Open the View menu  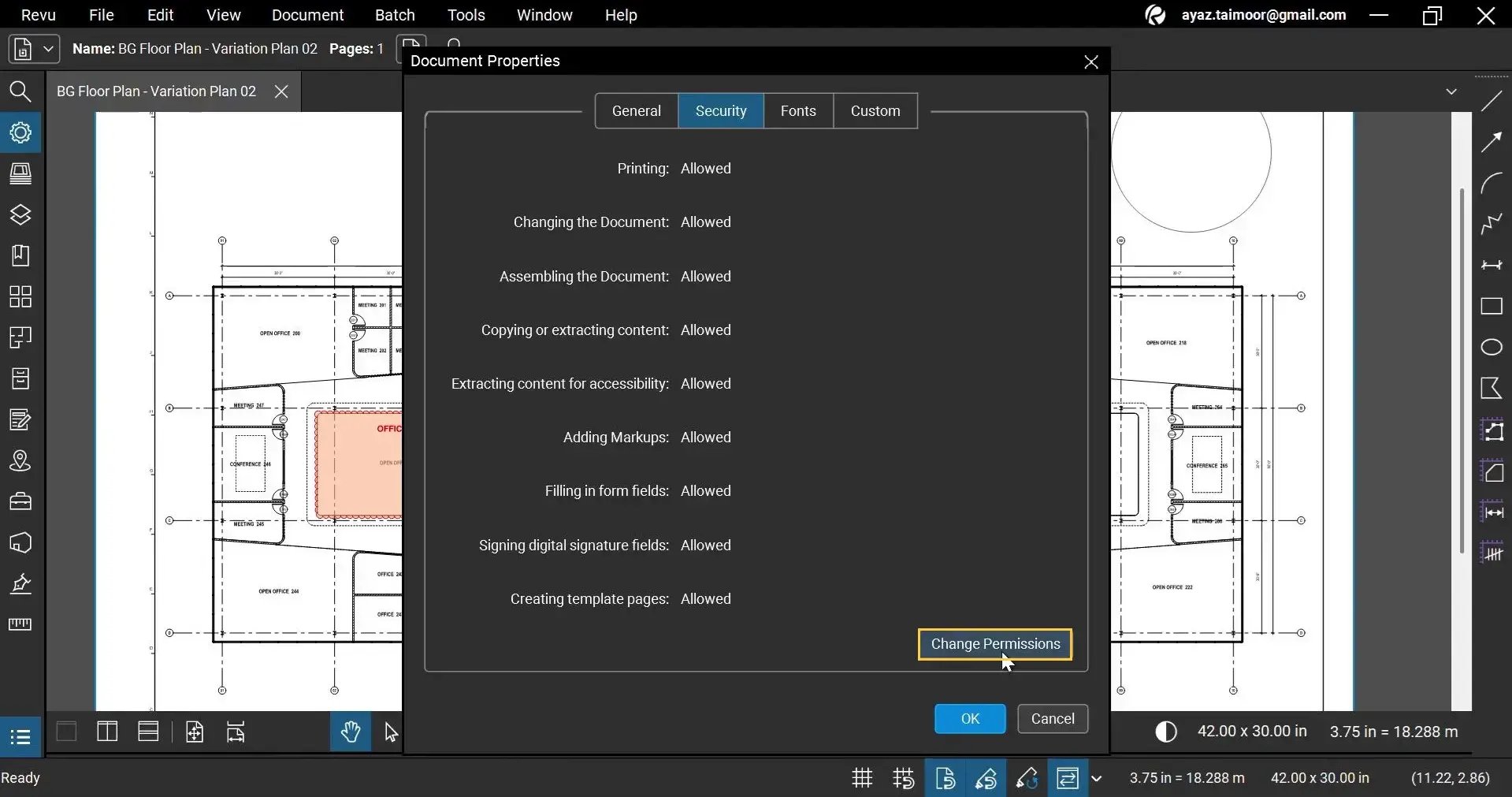tap(224, 15)
